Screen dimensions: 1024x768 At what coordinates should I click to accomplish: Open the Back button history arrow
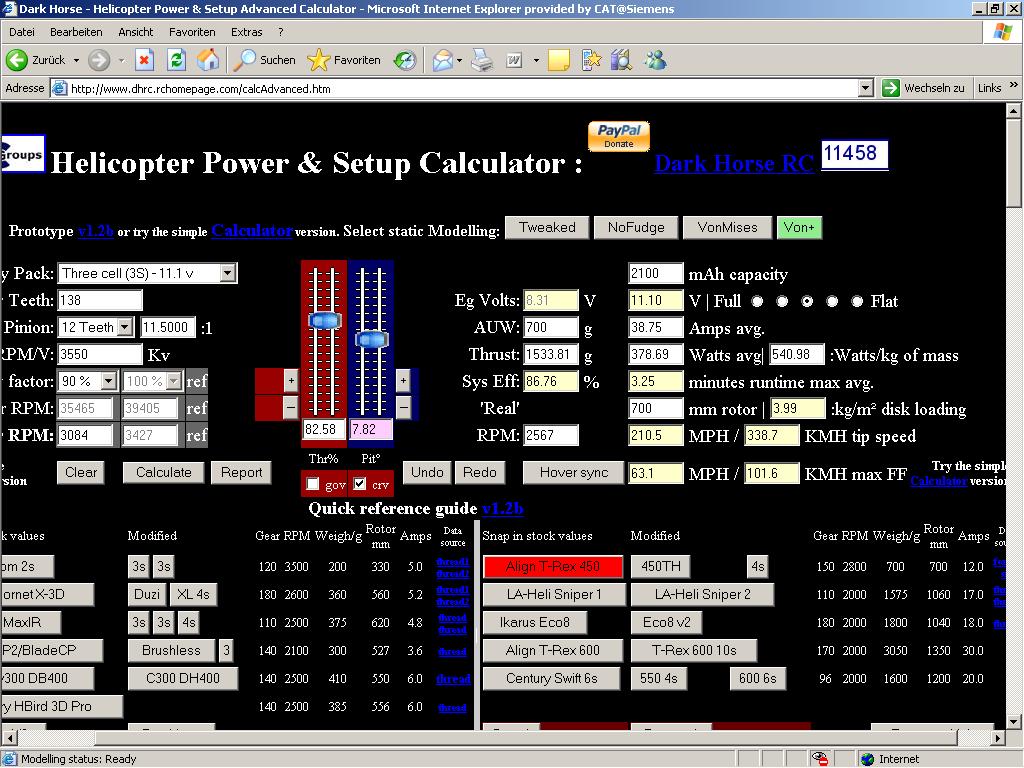[76, 60]
